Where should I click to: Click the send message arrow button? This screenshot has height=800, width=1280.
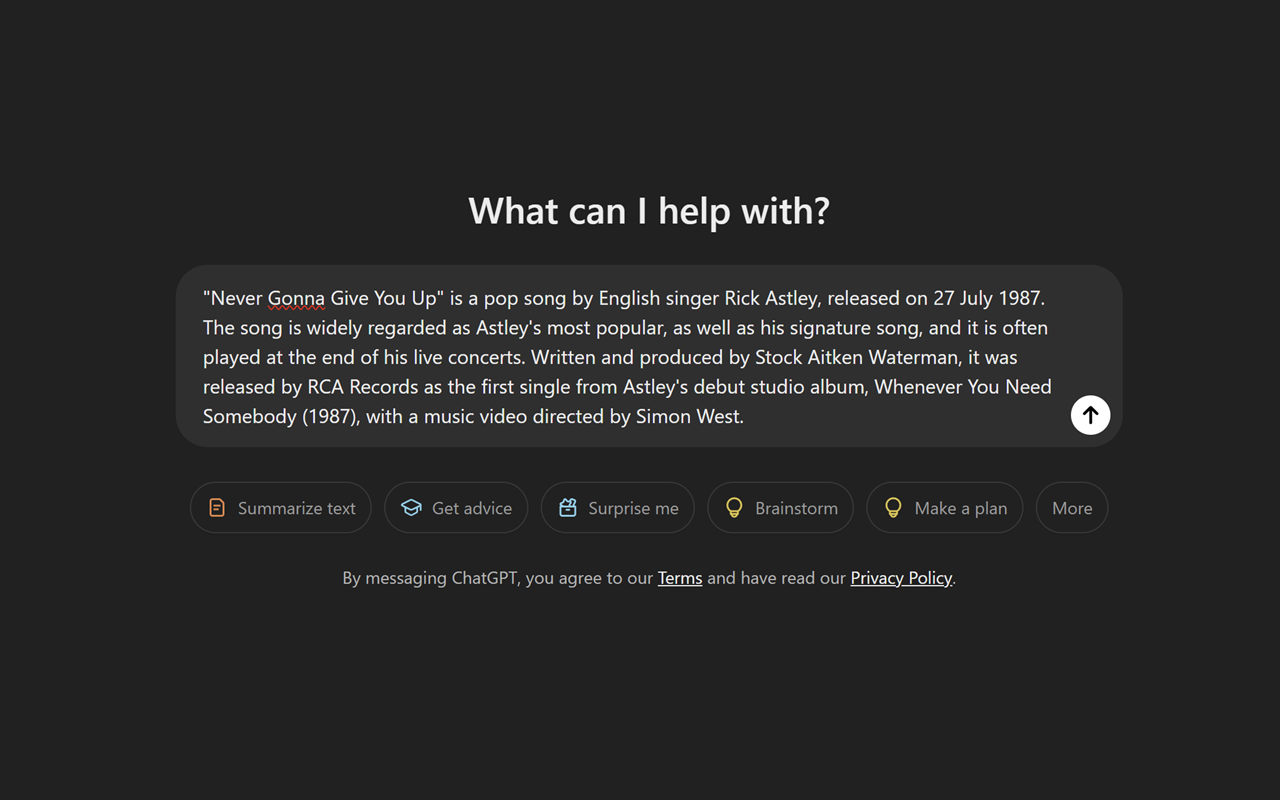(x=1090, y=415)
